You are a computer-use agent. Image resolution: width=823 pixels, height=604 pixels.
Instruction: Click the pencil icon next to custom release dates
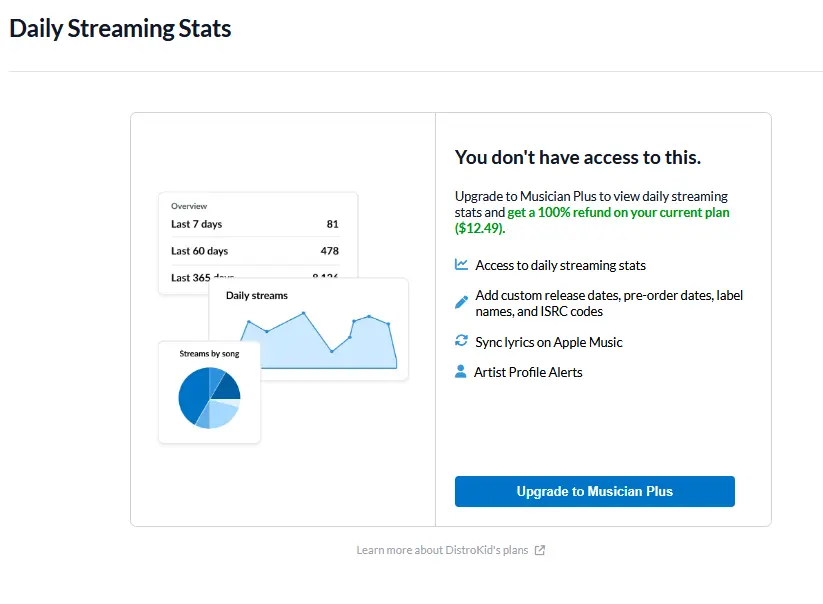pyautogui.click(x=461, y=302)
